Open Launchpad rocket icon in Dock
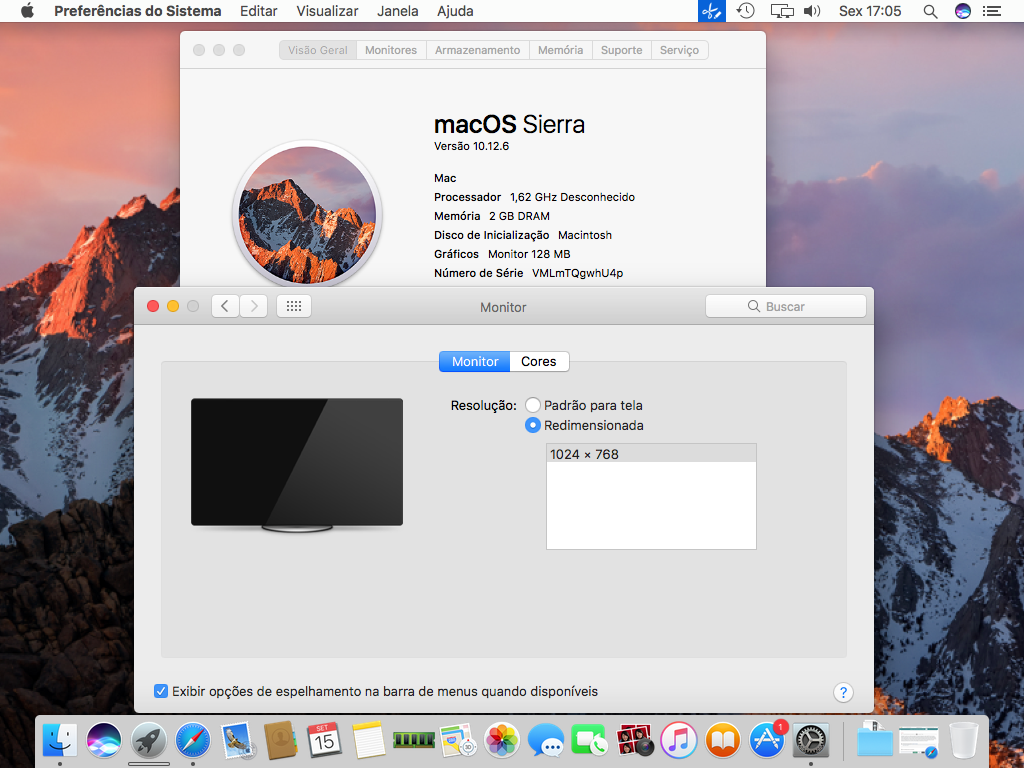This screenshot has width=1024, height=768. [x=148, y=741]
